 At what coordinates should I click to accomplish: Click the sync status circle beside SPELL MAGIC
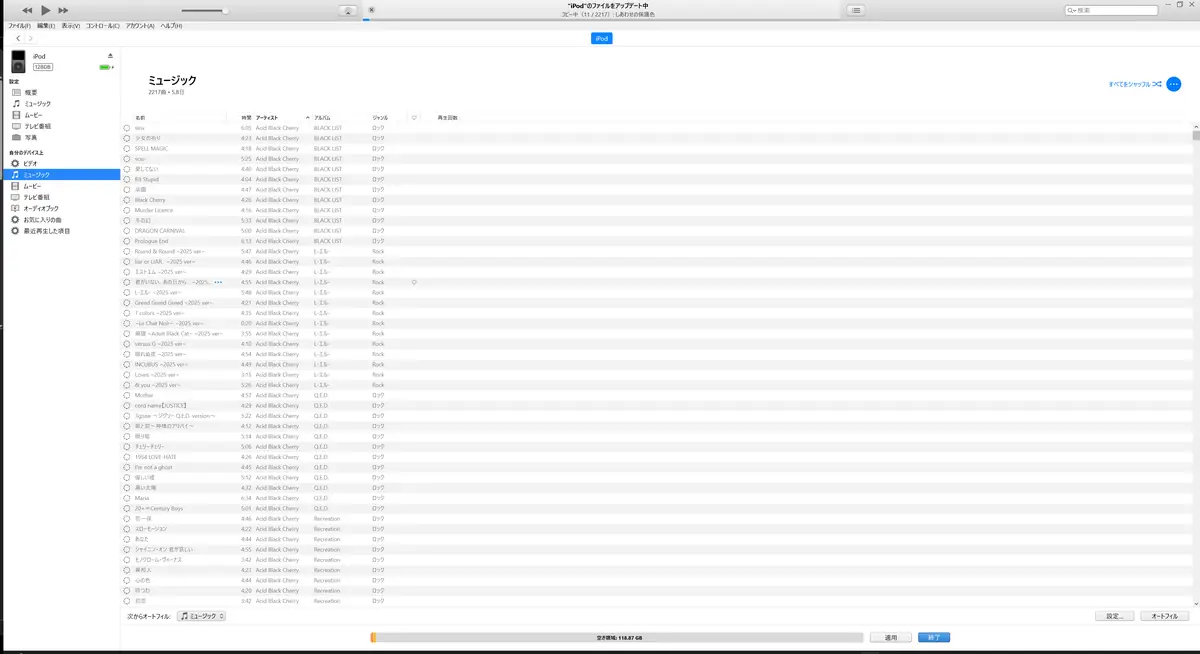coord(127,149)
